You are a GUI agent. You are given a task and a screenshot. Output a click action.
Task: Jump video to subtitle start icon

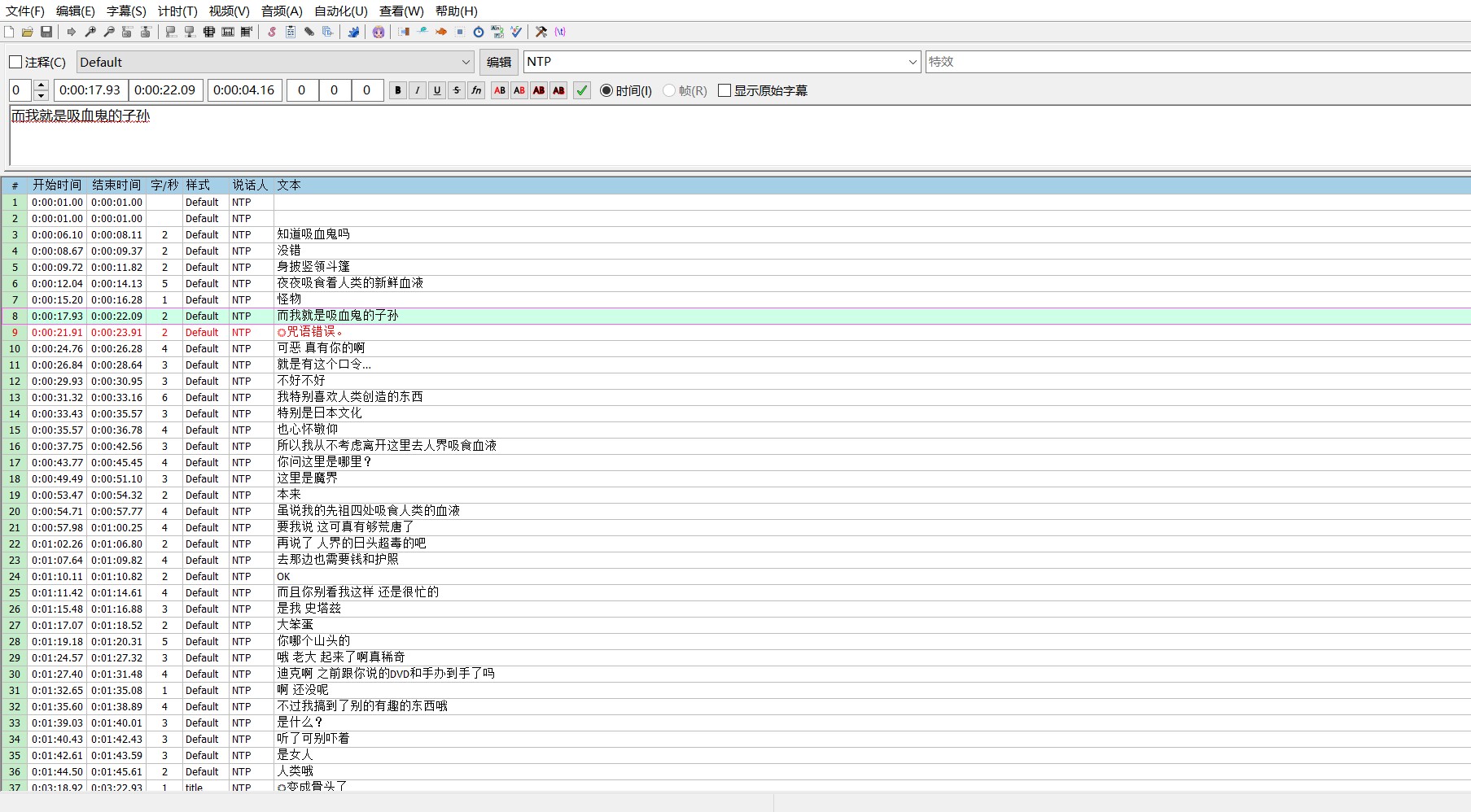coord(127,32)
